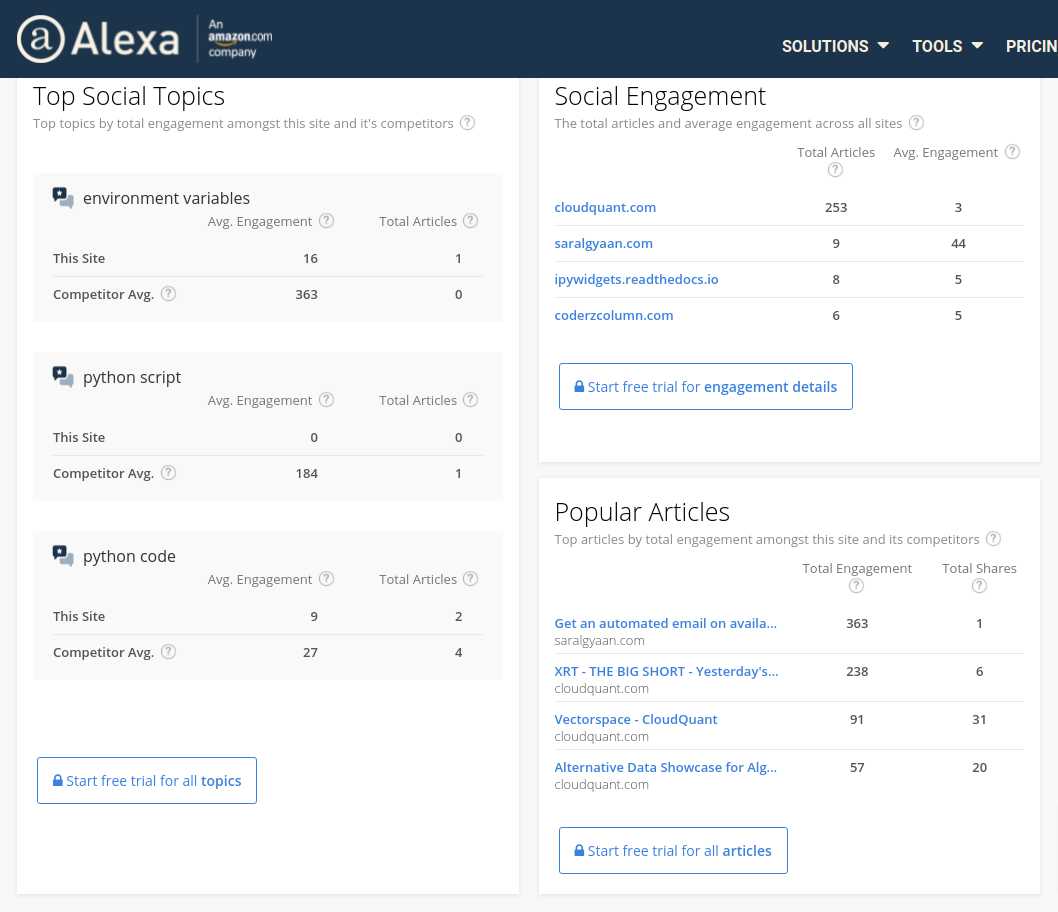This screenshot has width=1058, height=912.
Task: Open 'XRT - THE BIG SHORT' article link
Action: click(x=666, y=671)
